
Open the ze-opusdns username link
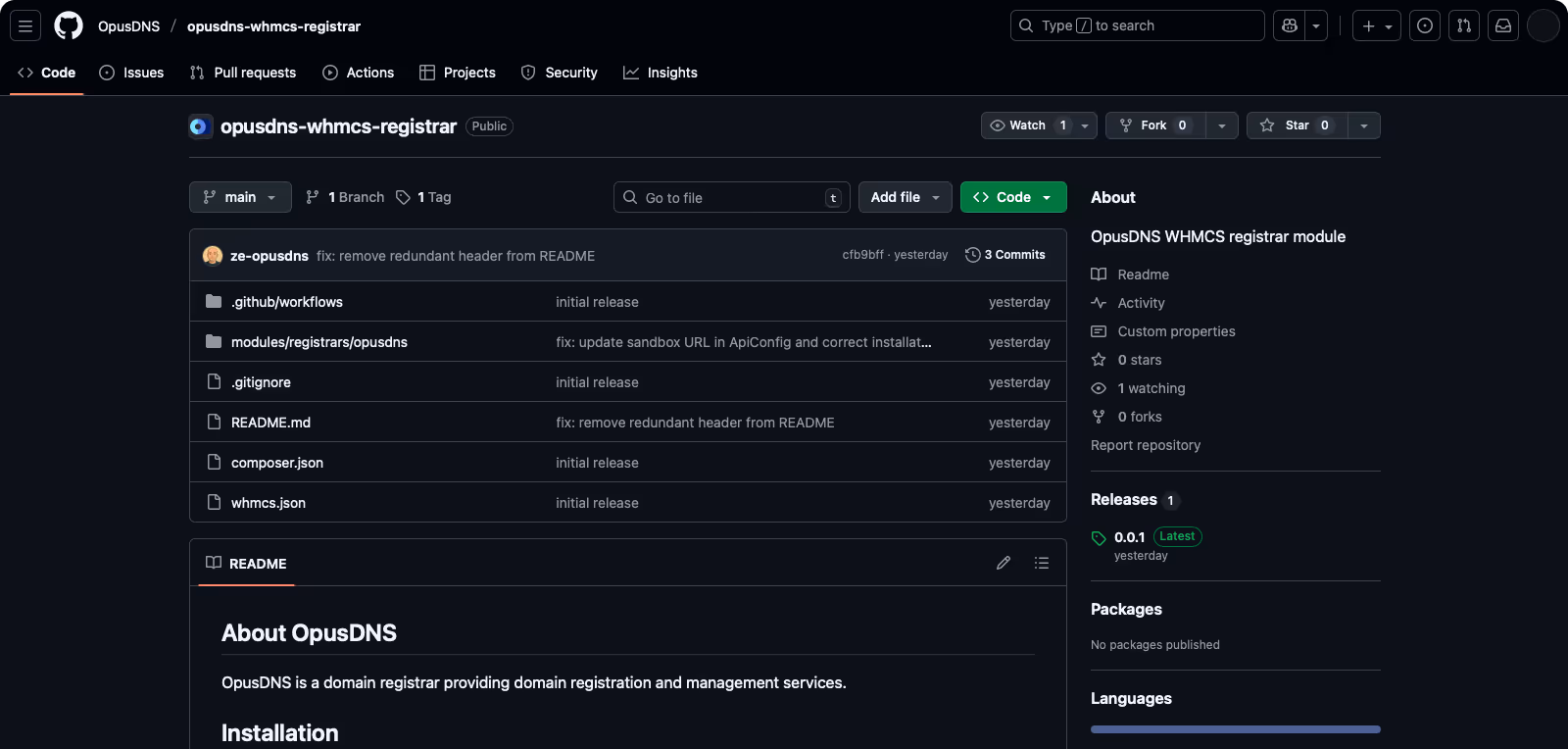(269, 256)
